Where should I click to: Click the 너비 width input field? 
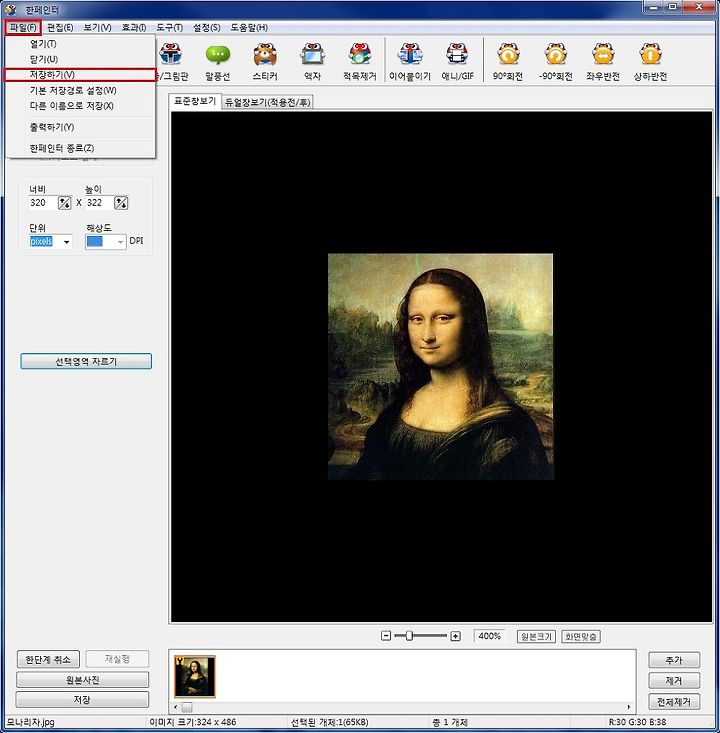click(x=43, y=203)
